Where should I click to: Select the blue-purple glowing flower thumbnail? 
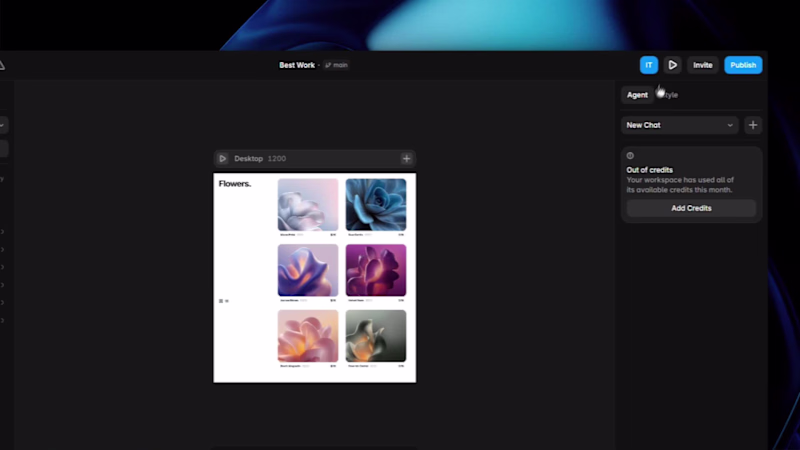click(308, 270)
